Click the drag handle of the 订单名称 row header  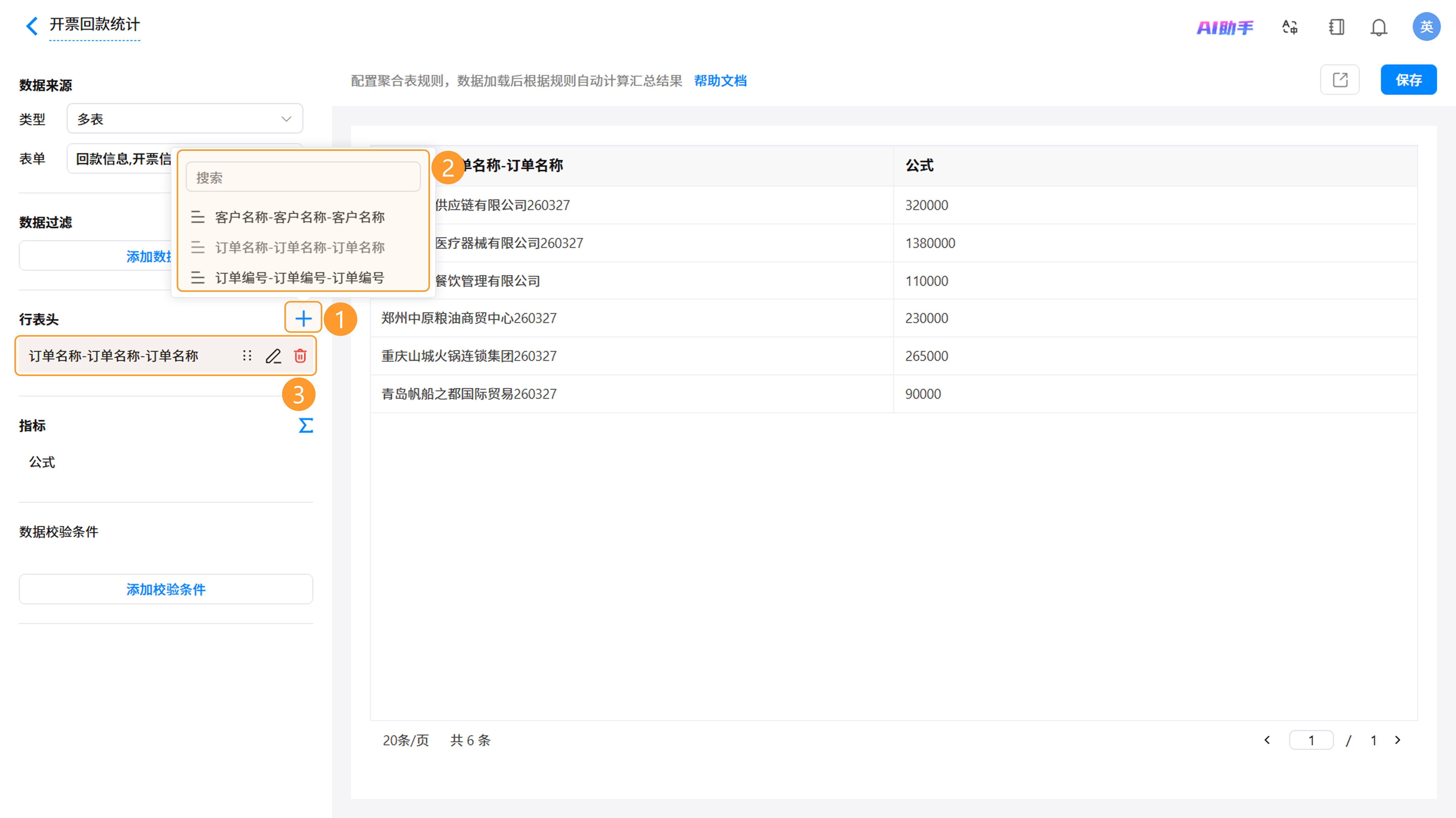pyautogui.click(x=247, y=356)
